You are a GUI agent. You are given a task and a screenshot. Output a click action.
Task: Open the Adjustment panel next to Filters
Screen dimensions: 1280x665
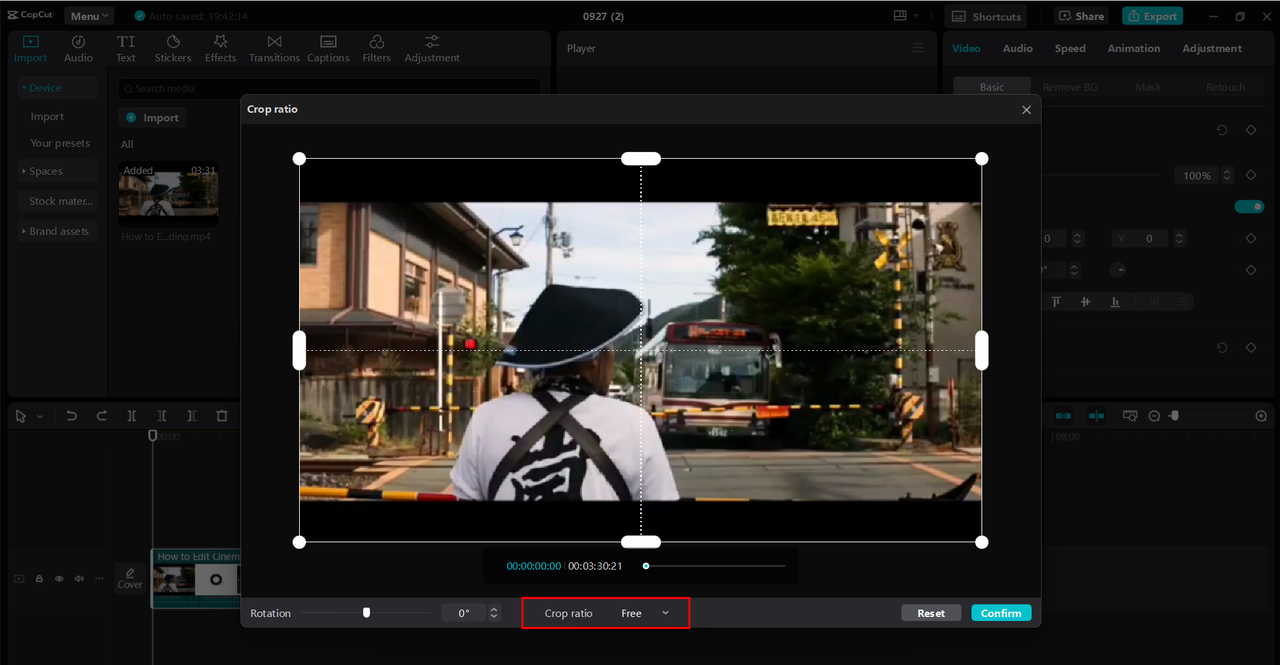pyautogui.click(x=432, y=48)
